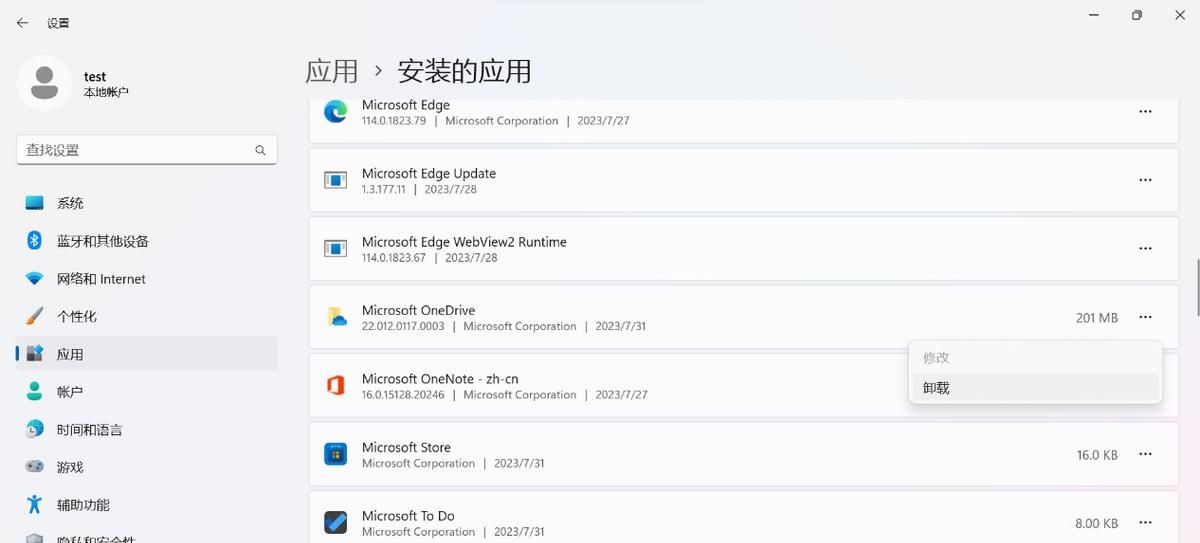Click the Bluetooth icon in sidebar

coord(34,241)
